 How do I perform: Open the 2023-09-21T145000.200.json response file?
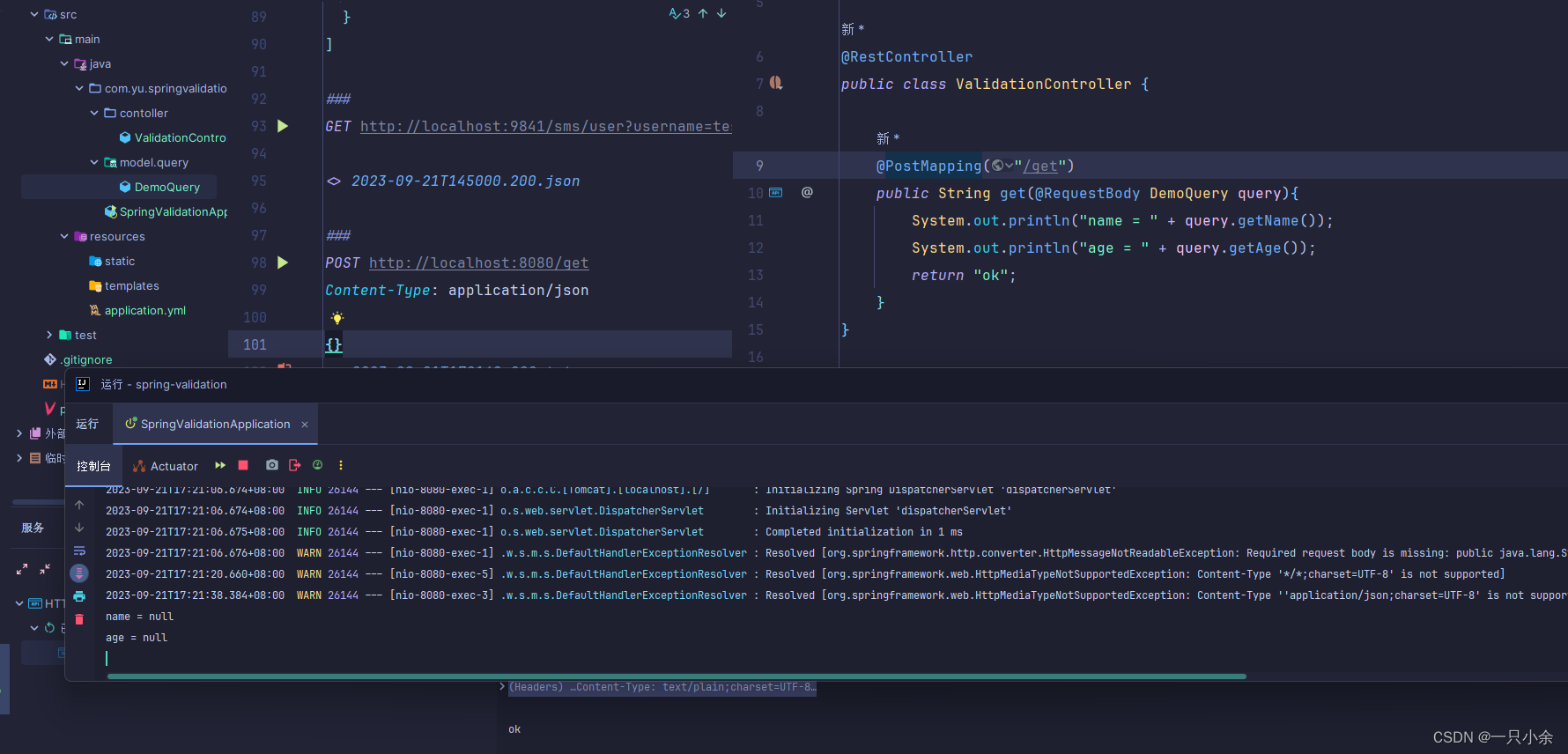tap(466, 181)
